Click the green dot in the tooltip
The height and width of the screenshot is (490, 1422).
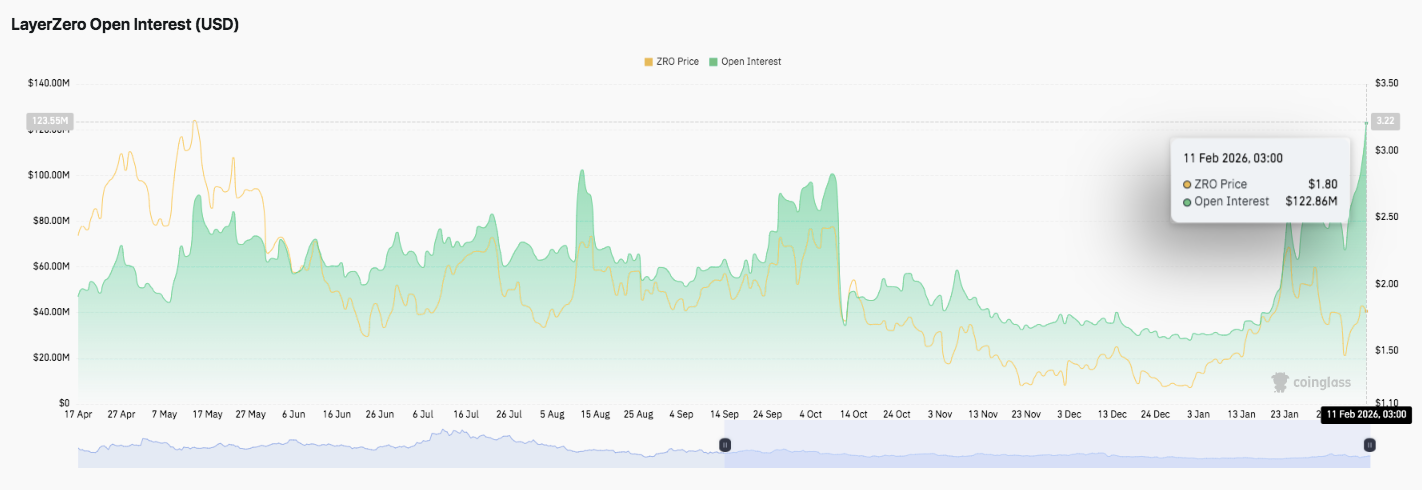[x=1187, y=202]
